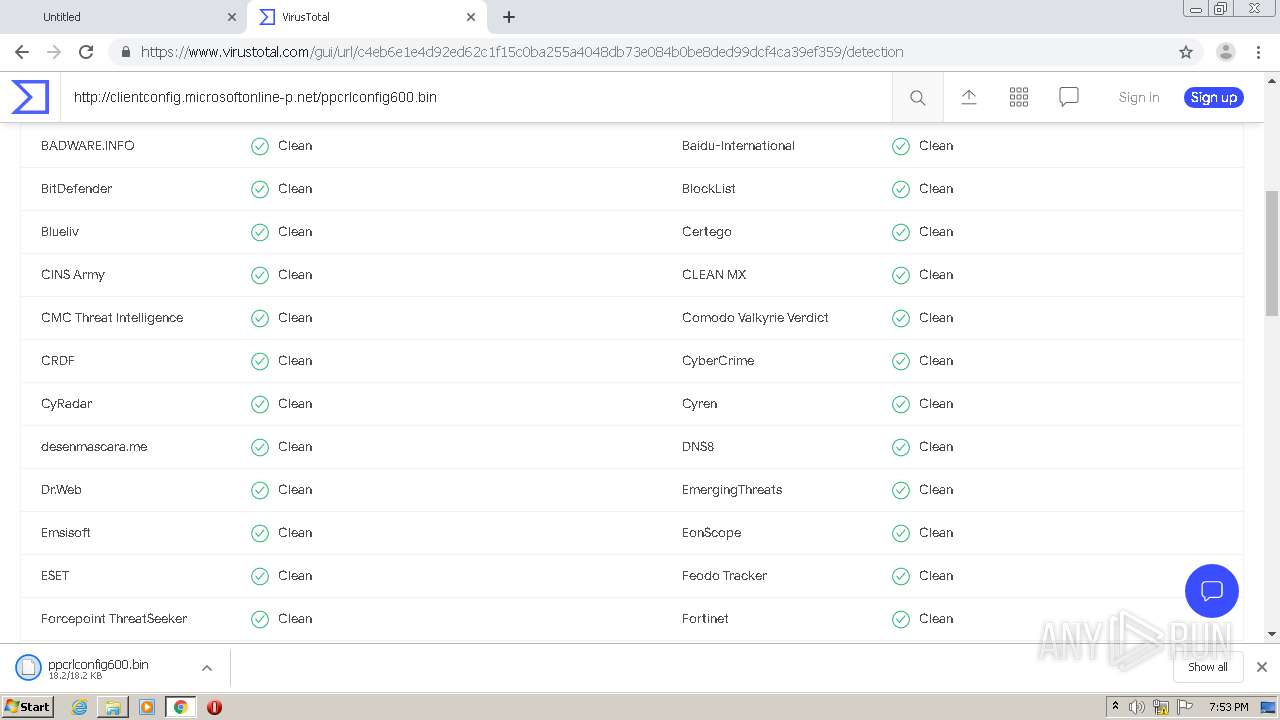Open the Chrome profile avatar icon
The width and height of the screenshot is (1280, 720).
(1226, 52)
